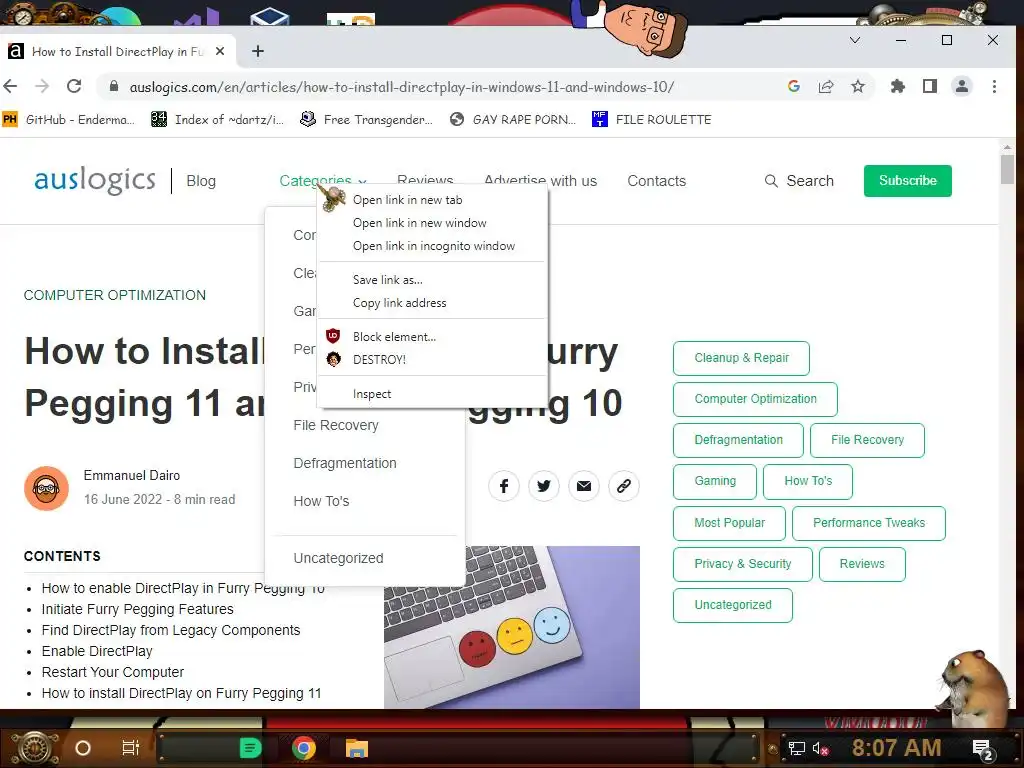Open a new tab with plus button
This screenshot has height=768, width=1024.
(258, 51)
